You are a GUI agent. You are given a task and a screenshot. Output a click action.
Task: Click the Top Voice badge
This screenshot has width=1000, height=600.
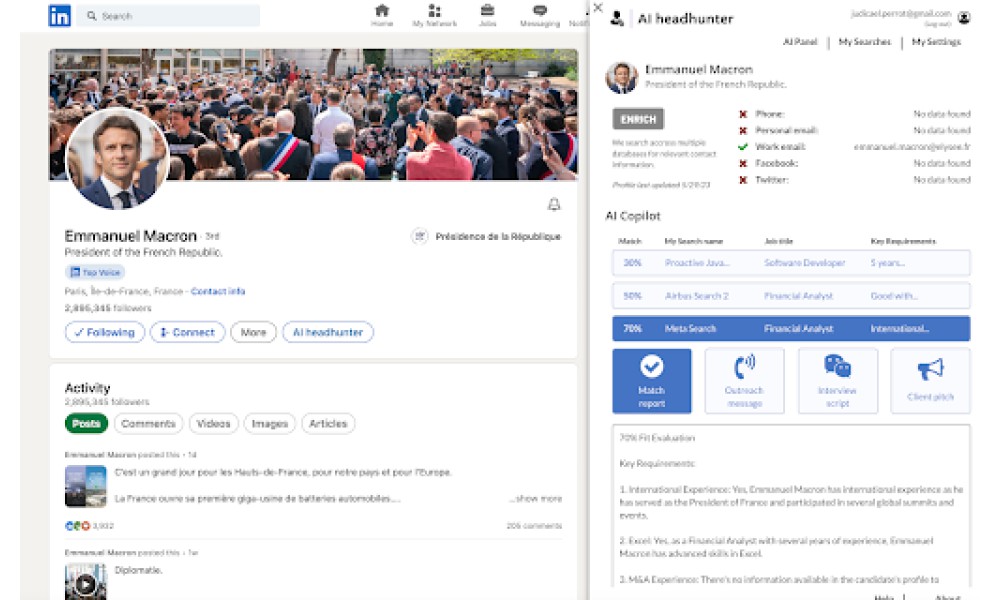coord(95,272)
